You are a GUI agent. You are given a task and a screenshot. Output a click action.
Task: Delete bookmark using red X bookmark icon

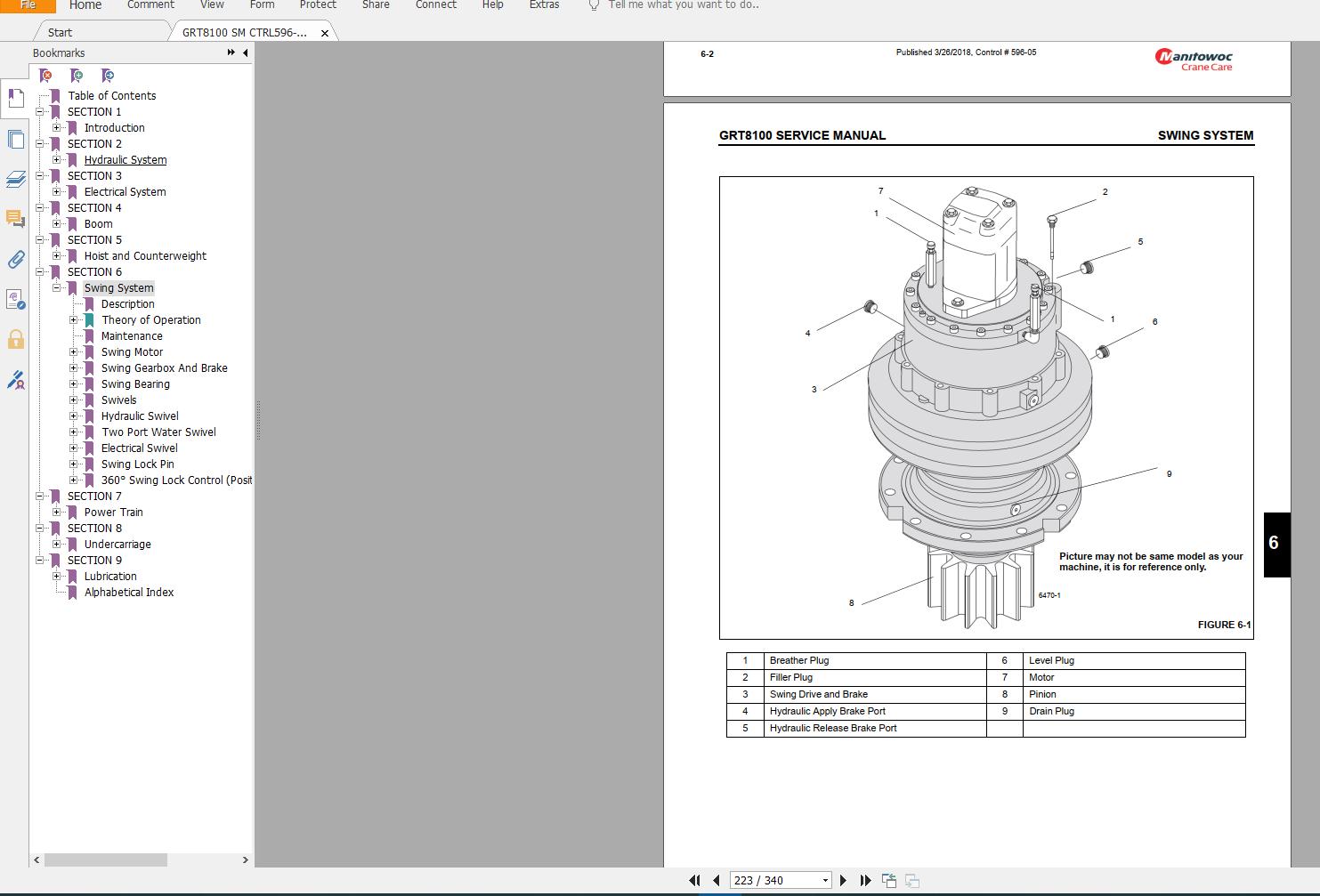[45, 75]
